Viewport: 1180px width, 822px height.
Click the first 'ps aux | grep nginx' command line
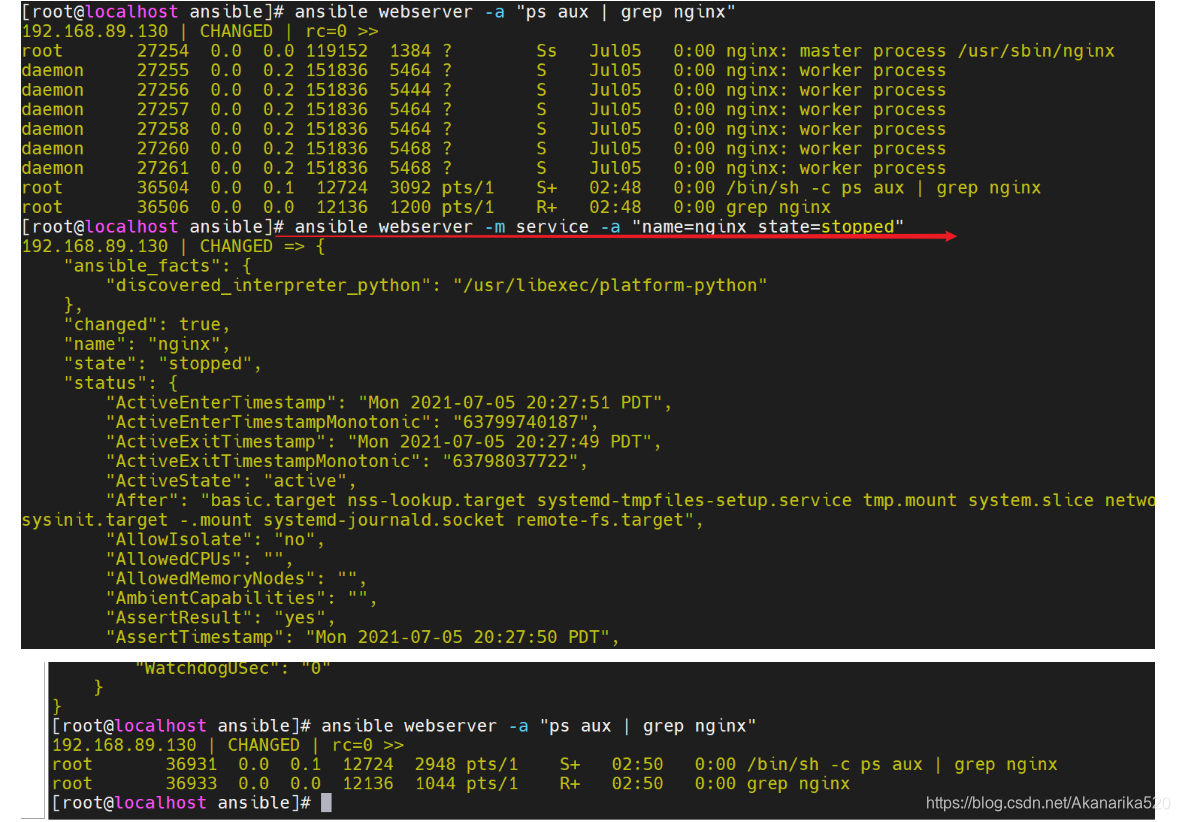pyautogui.click(x=379, y=12)
